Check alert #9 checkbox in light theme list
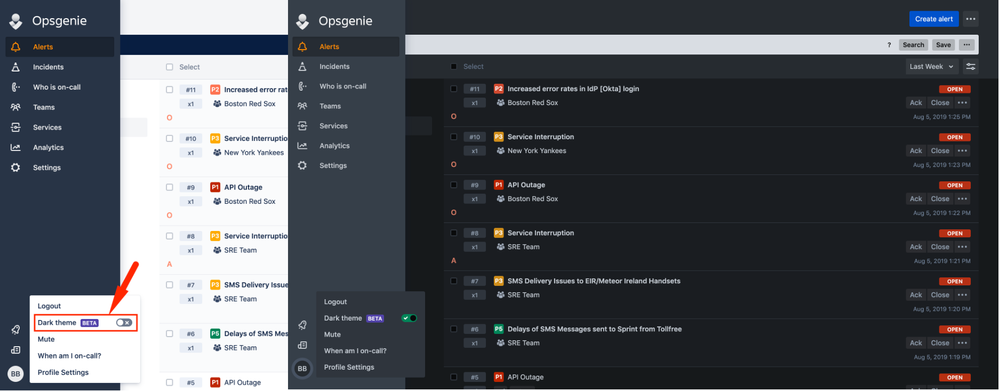The width and height of the screenshot is (999, 391). 169,187
